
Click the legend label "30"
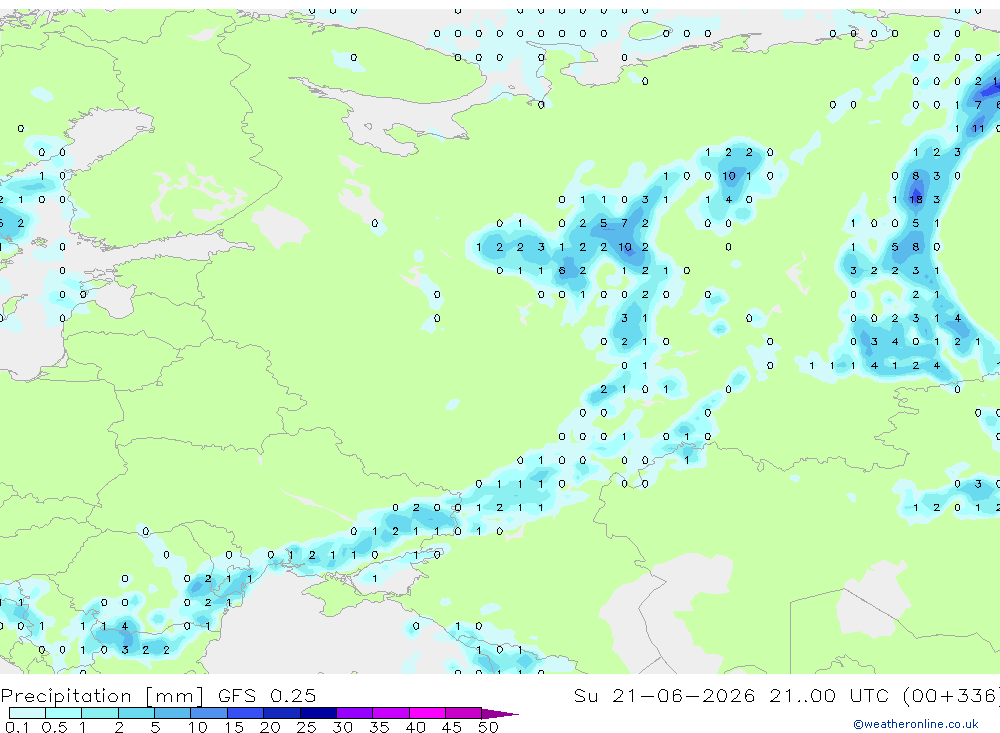click(342, 727)
